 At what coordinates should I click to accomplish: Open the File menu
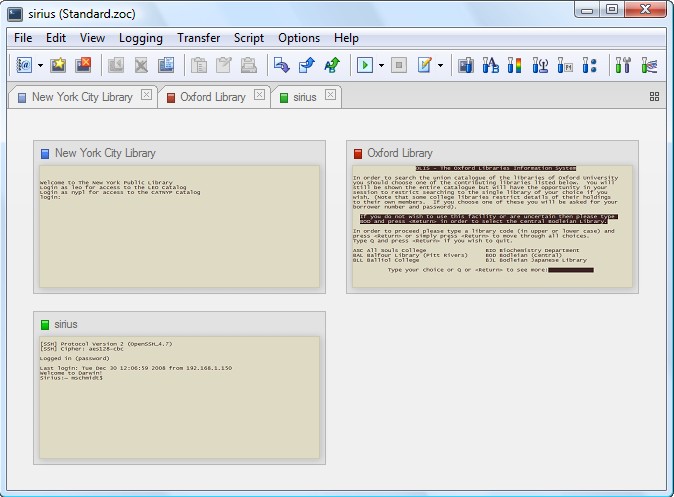pyautogui.click(x=23, y=38)
